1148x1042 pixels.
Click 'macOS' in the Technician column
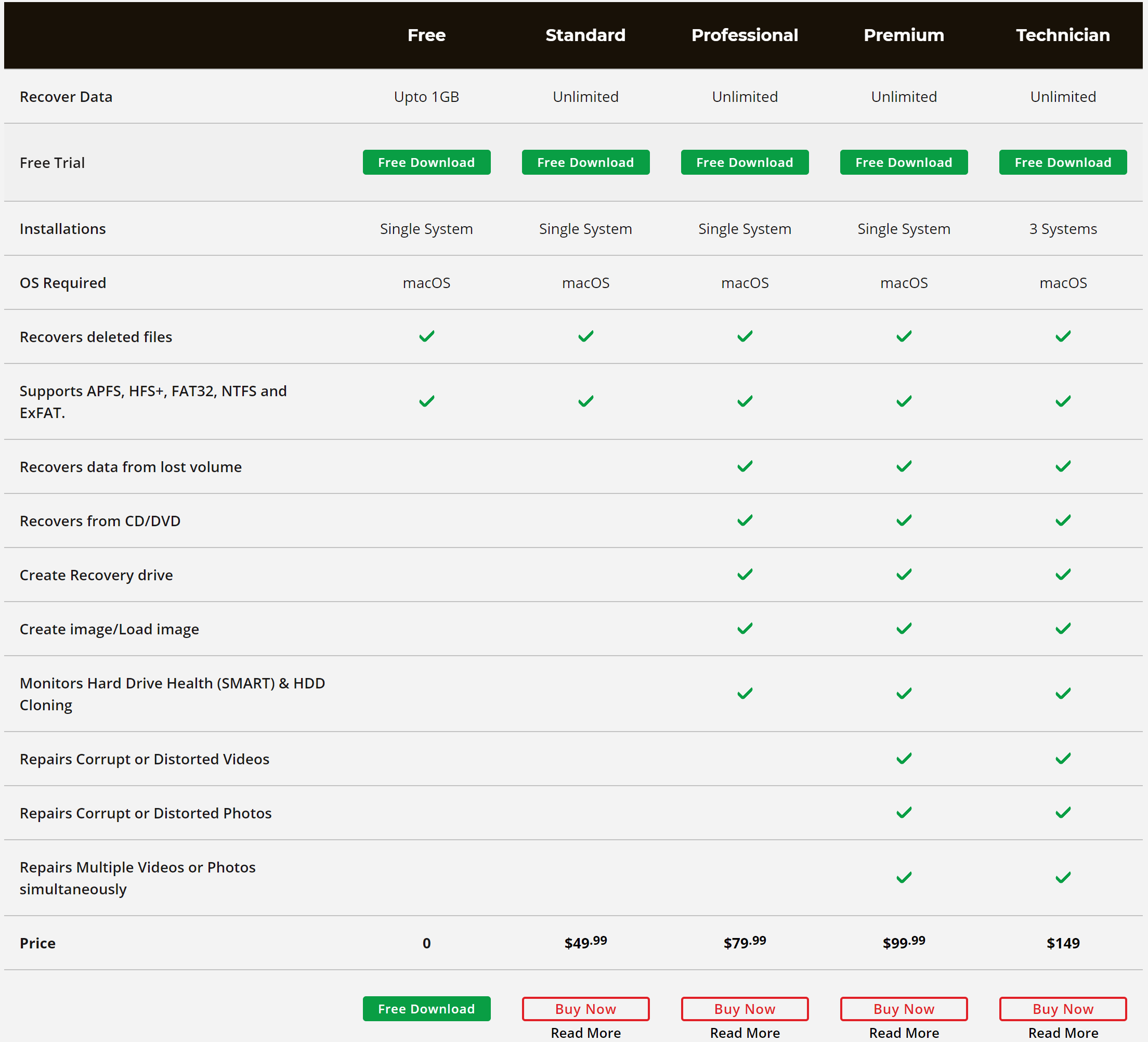click(x=1063, y=283)
